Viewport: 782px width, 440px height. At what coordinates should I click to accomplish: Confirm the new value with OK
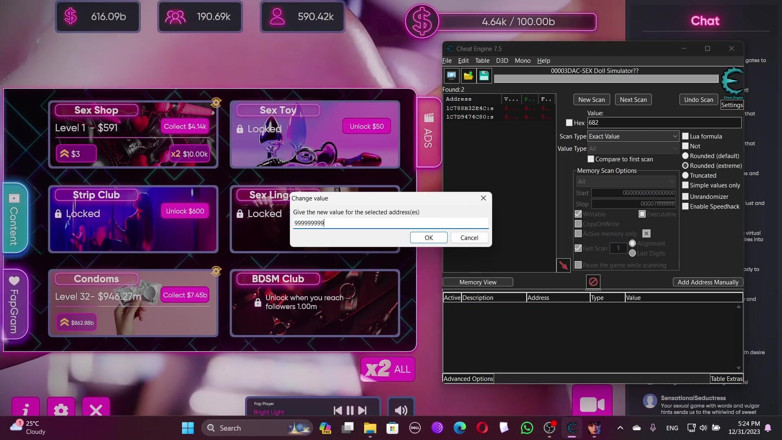point(428,237)
